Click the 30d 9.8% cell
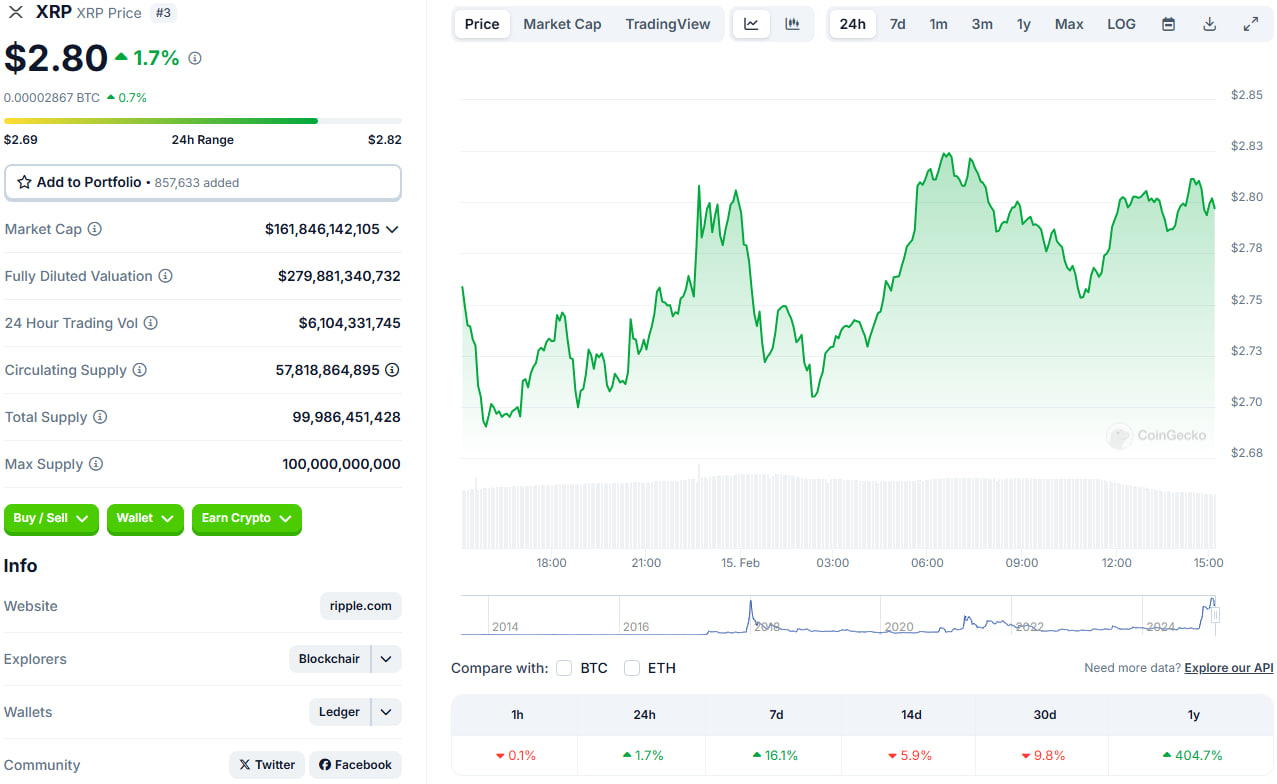 pyautogui.click(x=1043, y=756)
